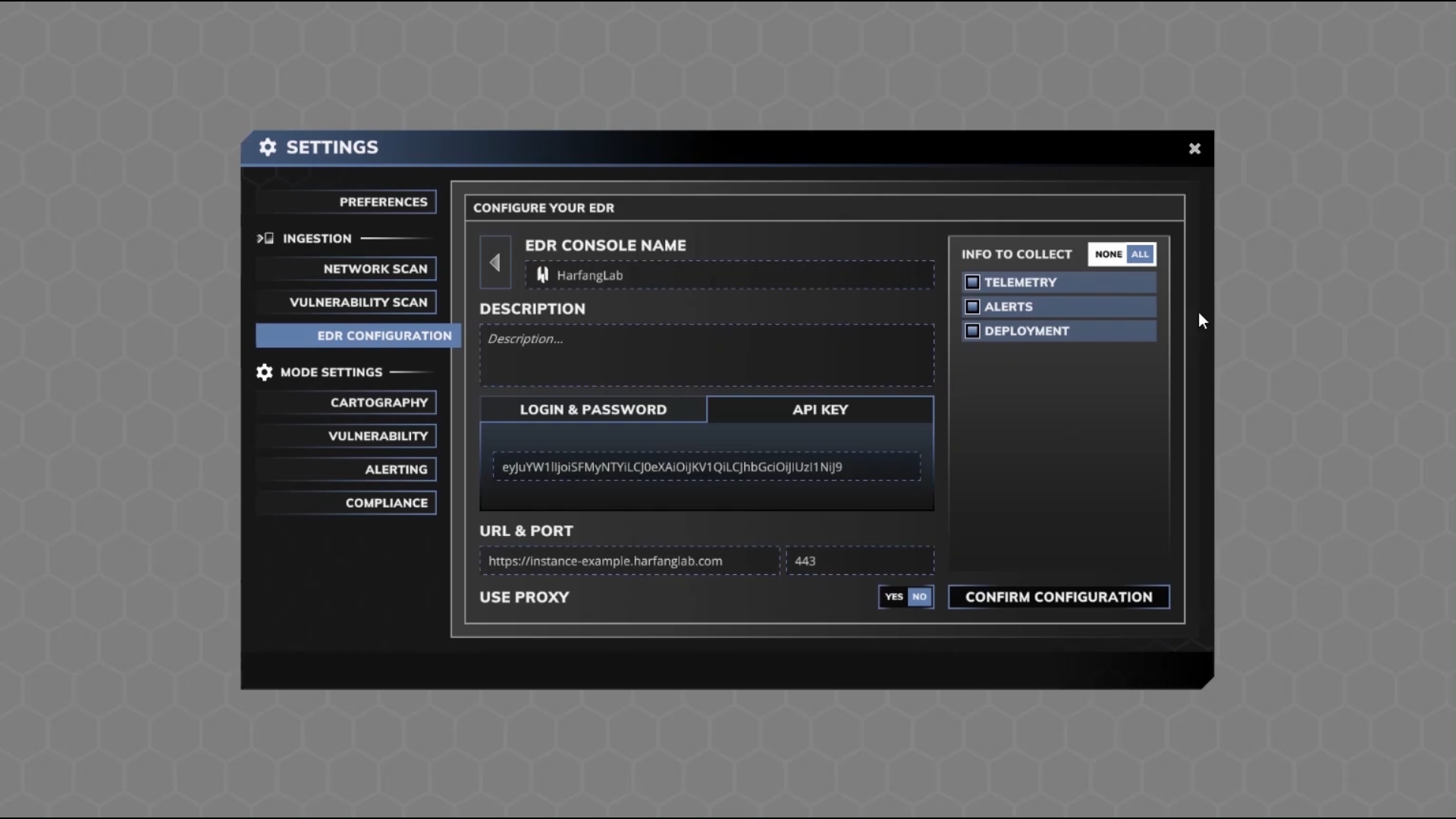This screenshot has height=819, width=1456.
Task: Switch to the Login & Password tab
Action: pos(593,409)
